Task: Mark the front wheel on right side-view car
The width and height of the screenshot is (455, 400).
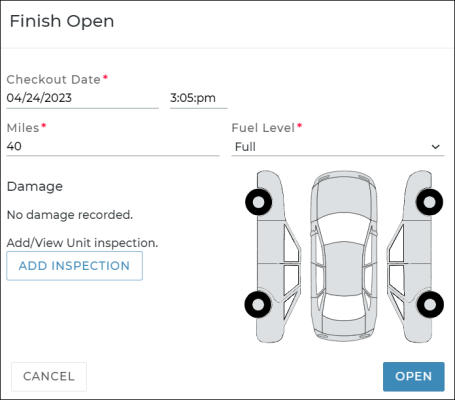Action: pos(430,202)
